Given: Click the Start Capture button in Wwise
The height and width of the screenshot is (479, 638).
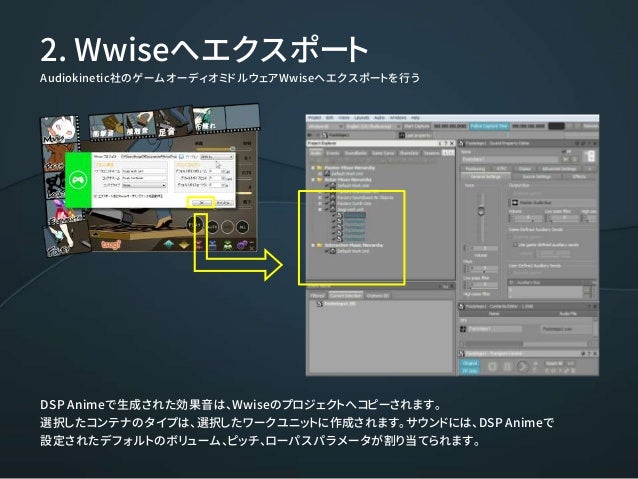Looking at the screenshot, I should point(417,127).
